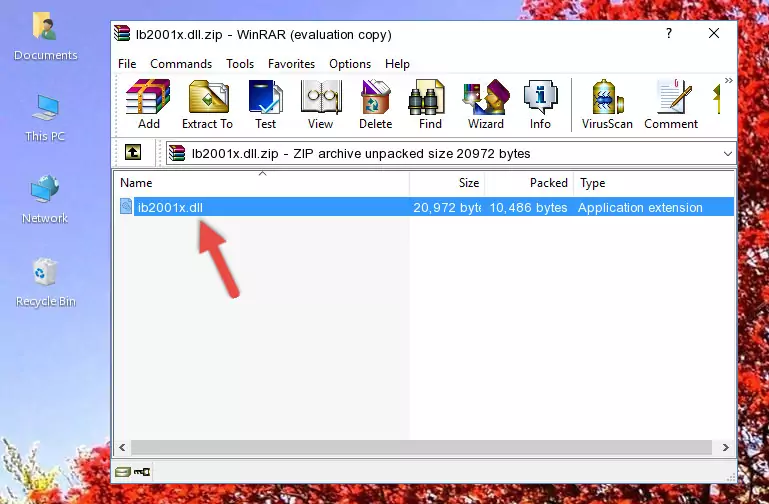Click the Application extension type cell
The image size is (769, 504).
[x=640, y=207]
